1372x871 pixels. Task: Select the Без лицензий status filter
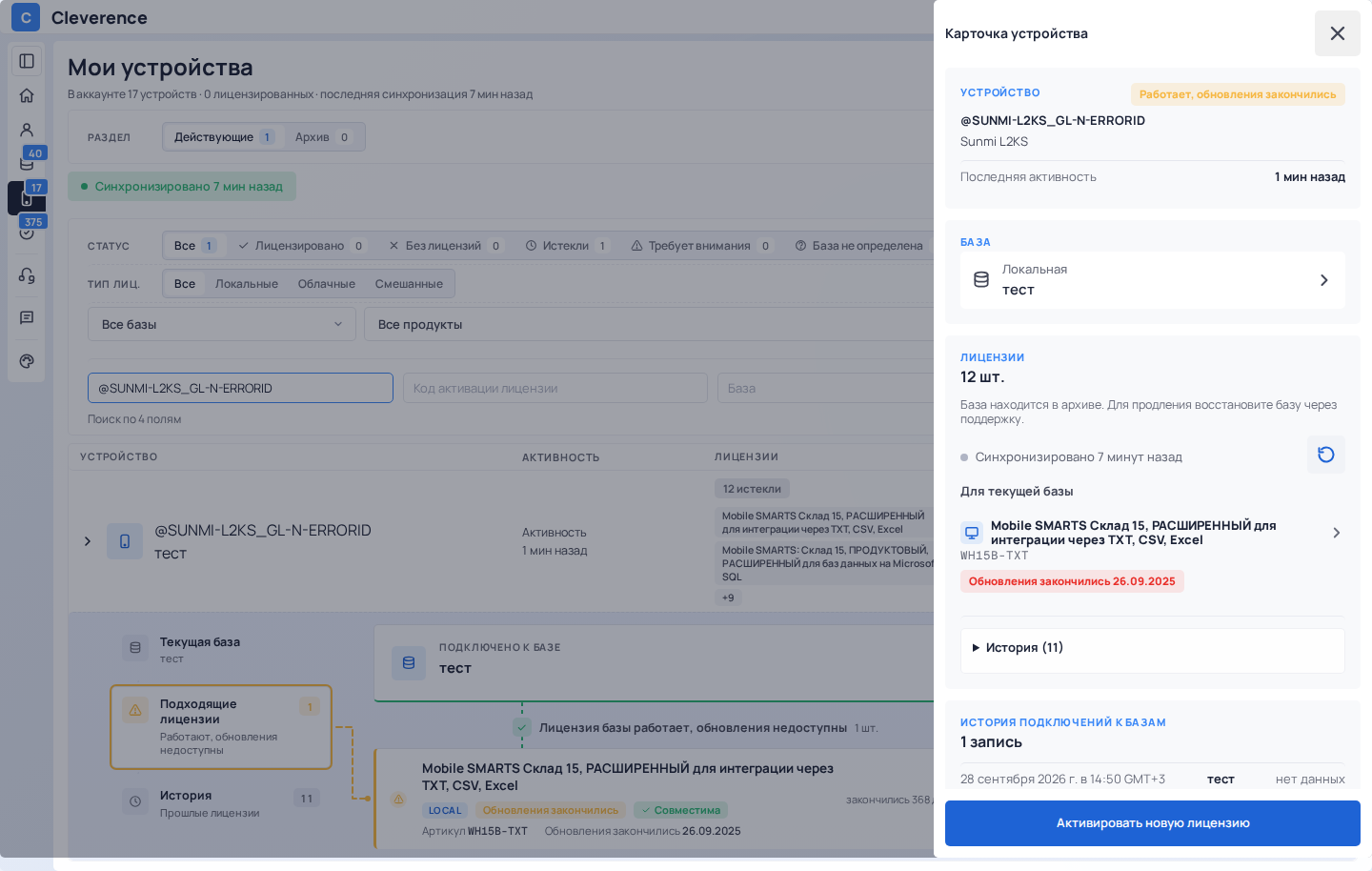445,246
